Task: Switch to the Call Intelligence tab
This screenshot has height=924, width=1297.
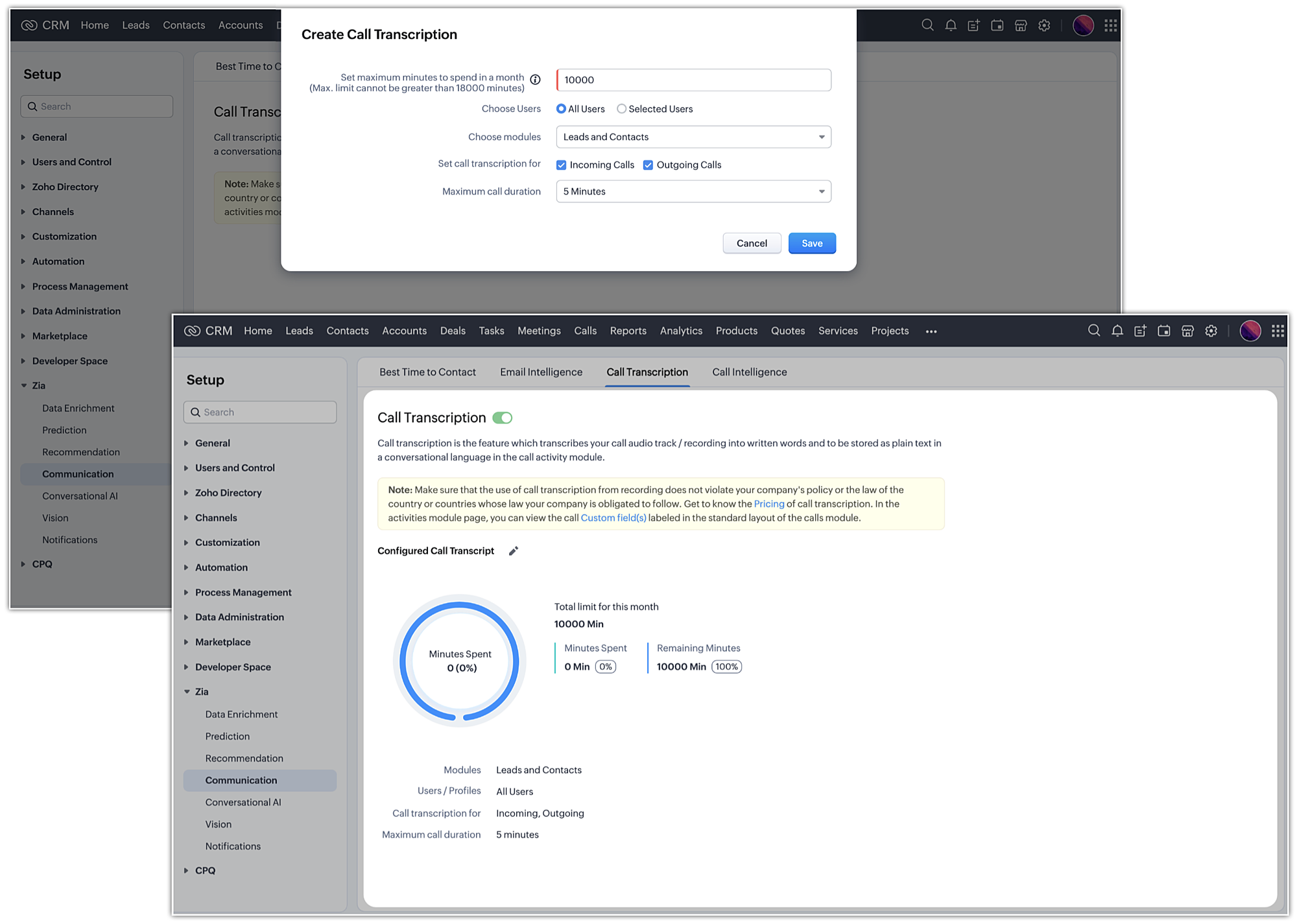Action: tap(749, 372)
